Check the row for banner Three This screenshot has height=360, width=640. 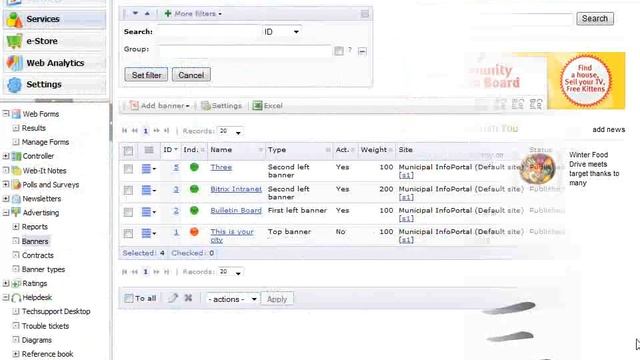[128, 169]
